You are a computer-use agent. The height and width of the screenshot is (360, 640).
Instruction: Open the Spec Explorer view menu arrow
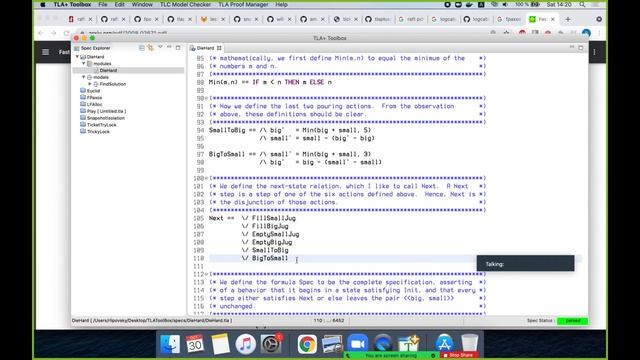click(x=160, y=47)
